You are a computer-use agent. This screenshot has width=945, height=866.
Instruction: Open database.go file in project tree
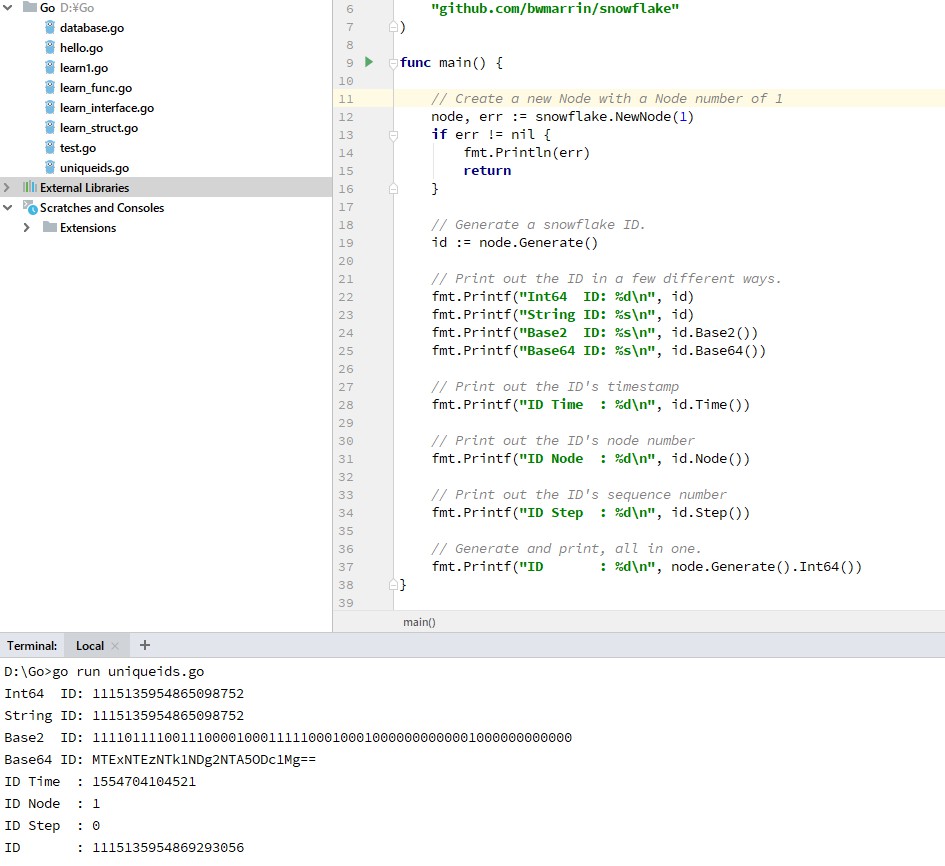92,28
